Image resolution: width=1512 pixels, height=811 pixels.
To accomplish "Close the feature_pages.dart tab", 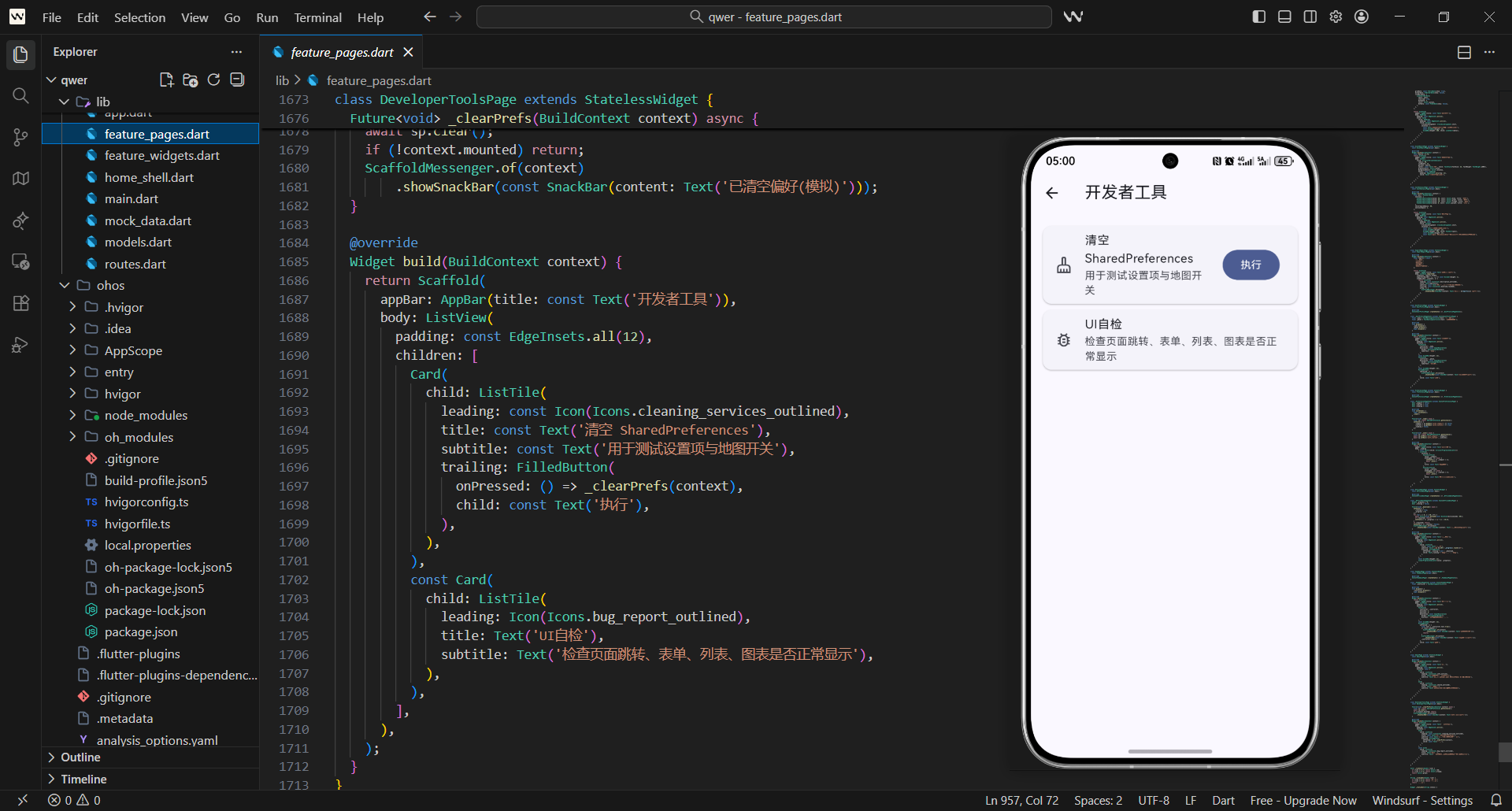I will pyautogui.click(x=408, y=52).
